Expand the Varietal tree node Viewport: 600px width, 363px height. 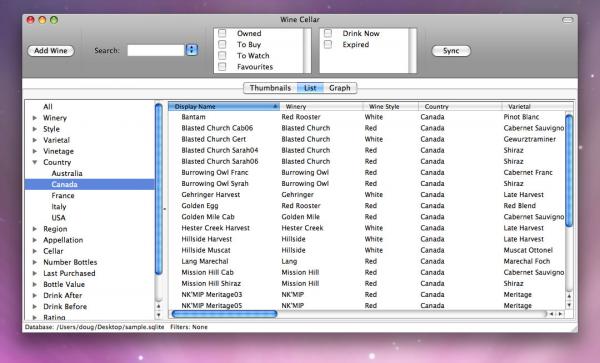tap(34, 140)
